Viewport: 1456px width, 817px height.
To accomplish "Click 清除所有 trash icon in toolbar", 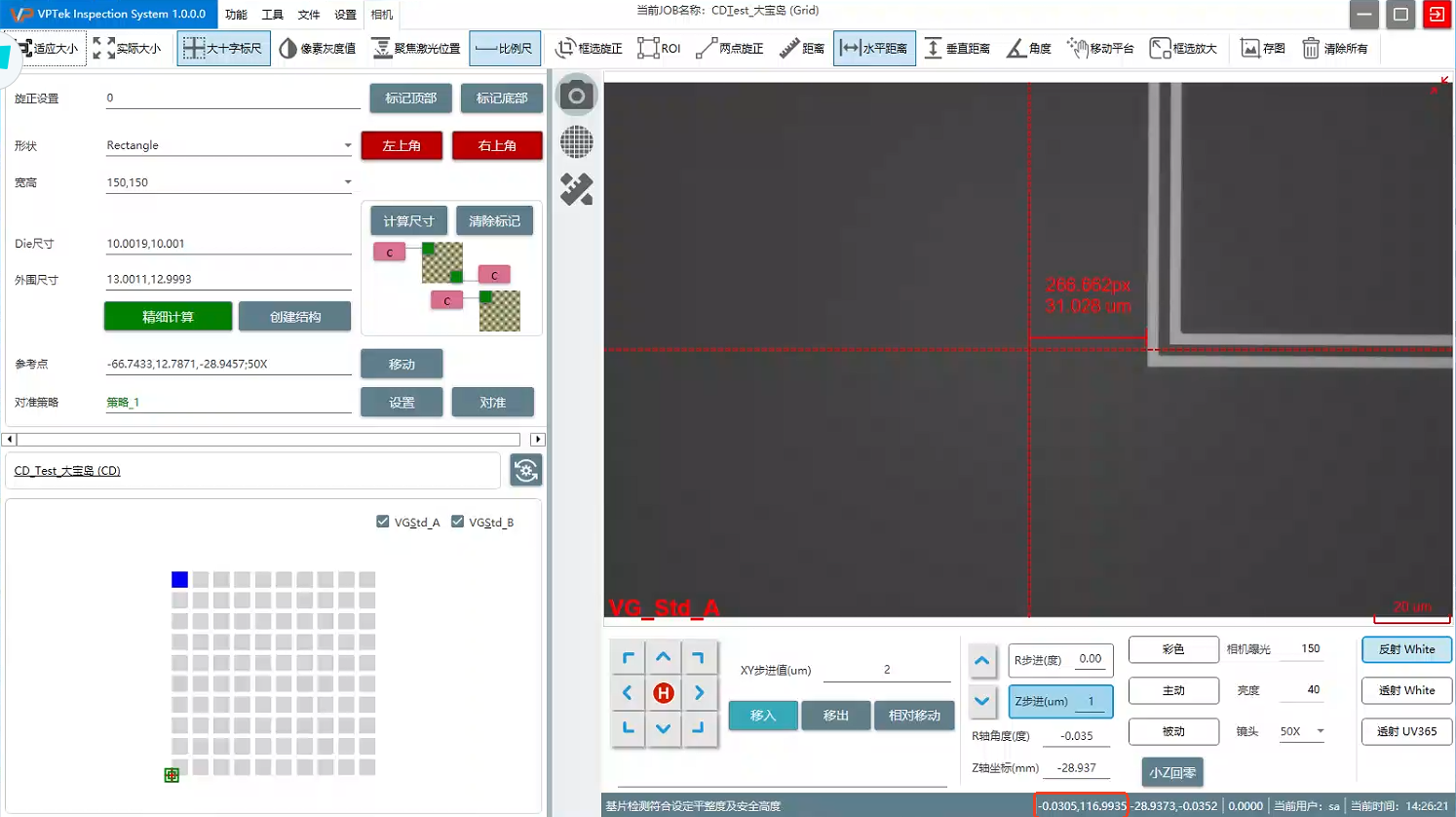I will pos(1335,48).
